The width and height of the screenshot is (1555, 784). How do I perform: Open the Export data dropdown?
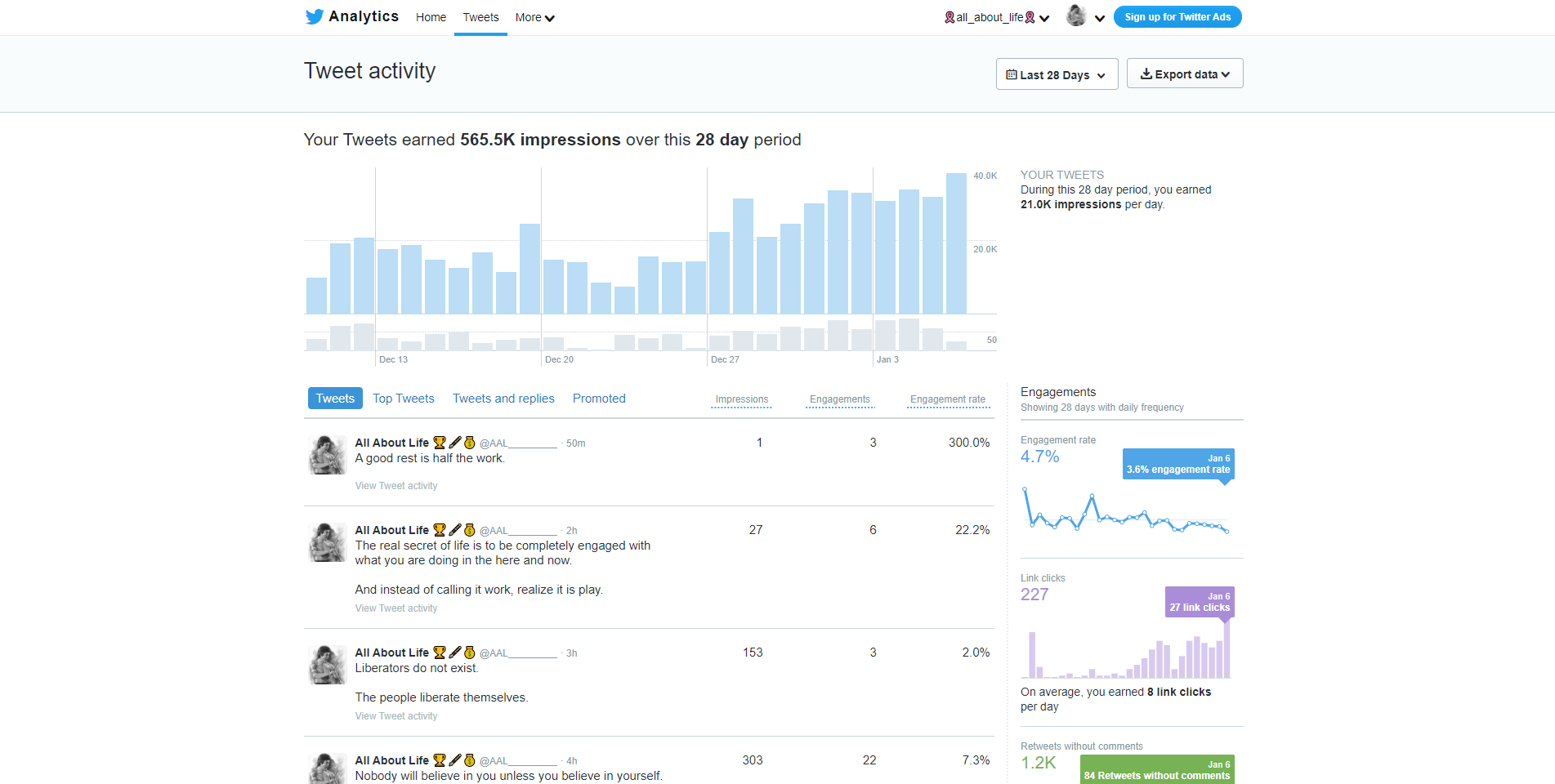pyautogui.click(x=1185, y=73)
